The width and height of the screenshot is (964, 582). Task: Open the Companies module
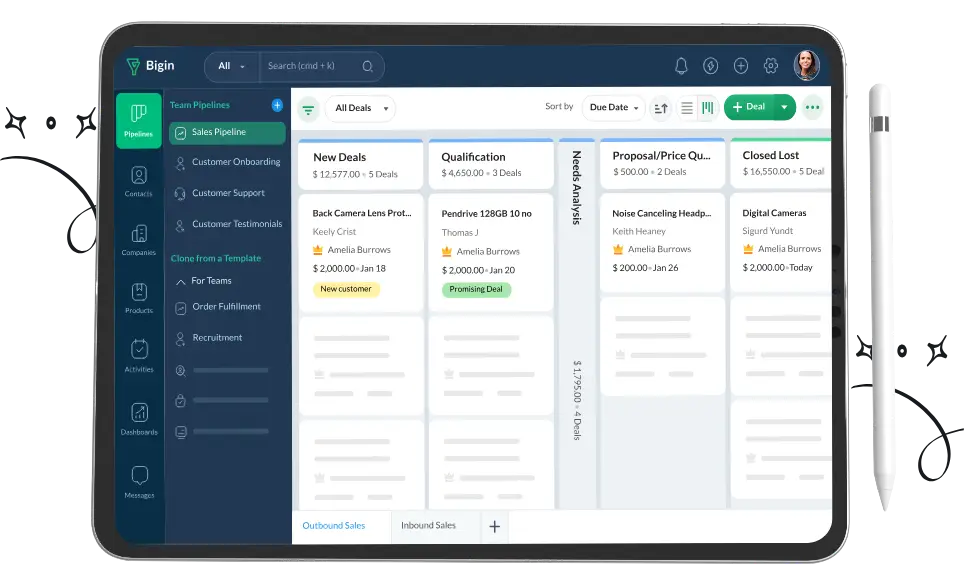pos(138,238)
